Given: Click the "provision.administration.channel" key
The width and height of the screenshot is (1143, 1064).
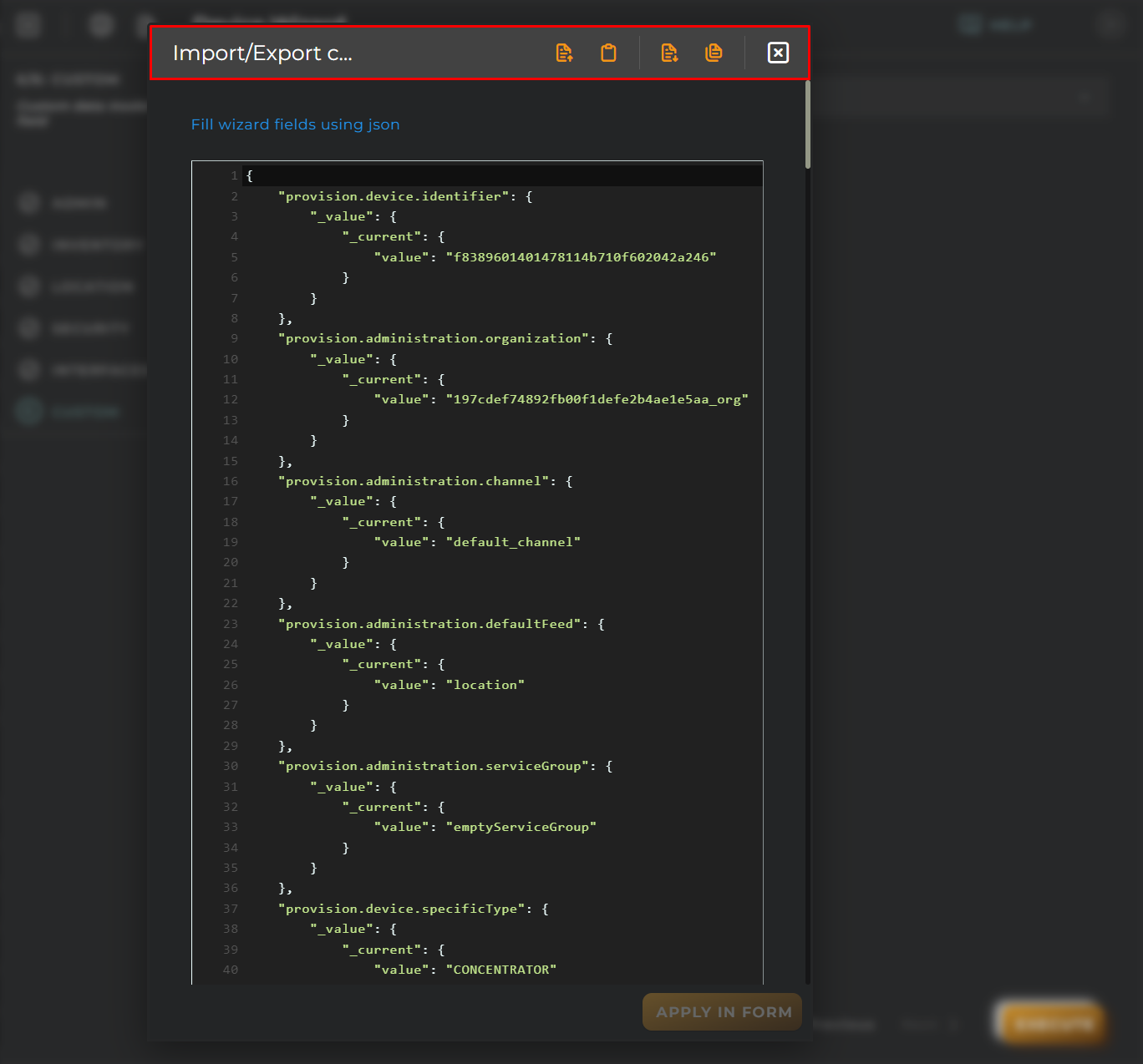Looking at the screenshot, I should click(x=414, y=481).
